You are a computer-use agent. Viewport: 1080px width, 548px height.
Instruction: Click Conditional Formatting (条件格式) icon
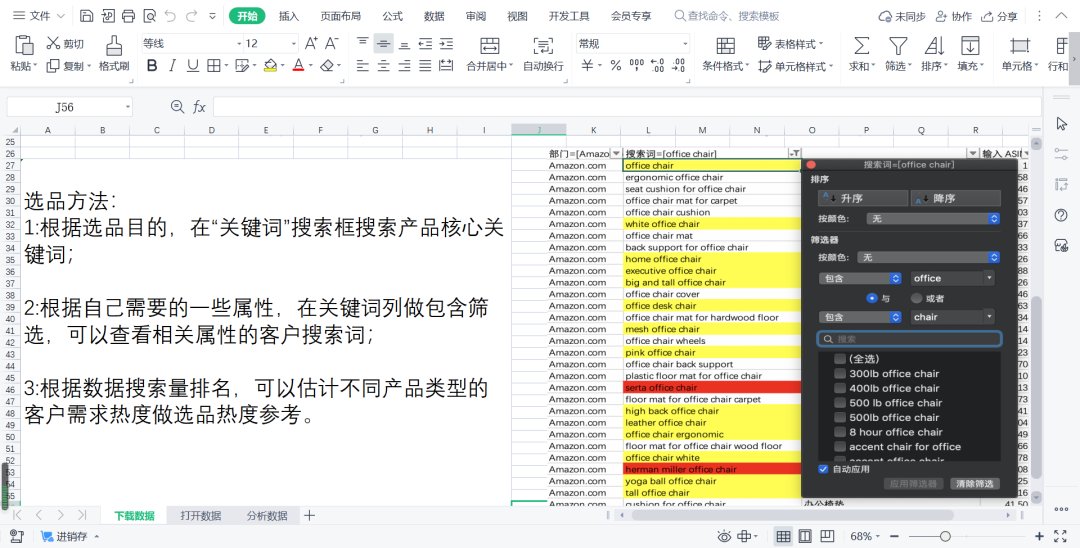click(x=725, y=46)
